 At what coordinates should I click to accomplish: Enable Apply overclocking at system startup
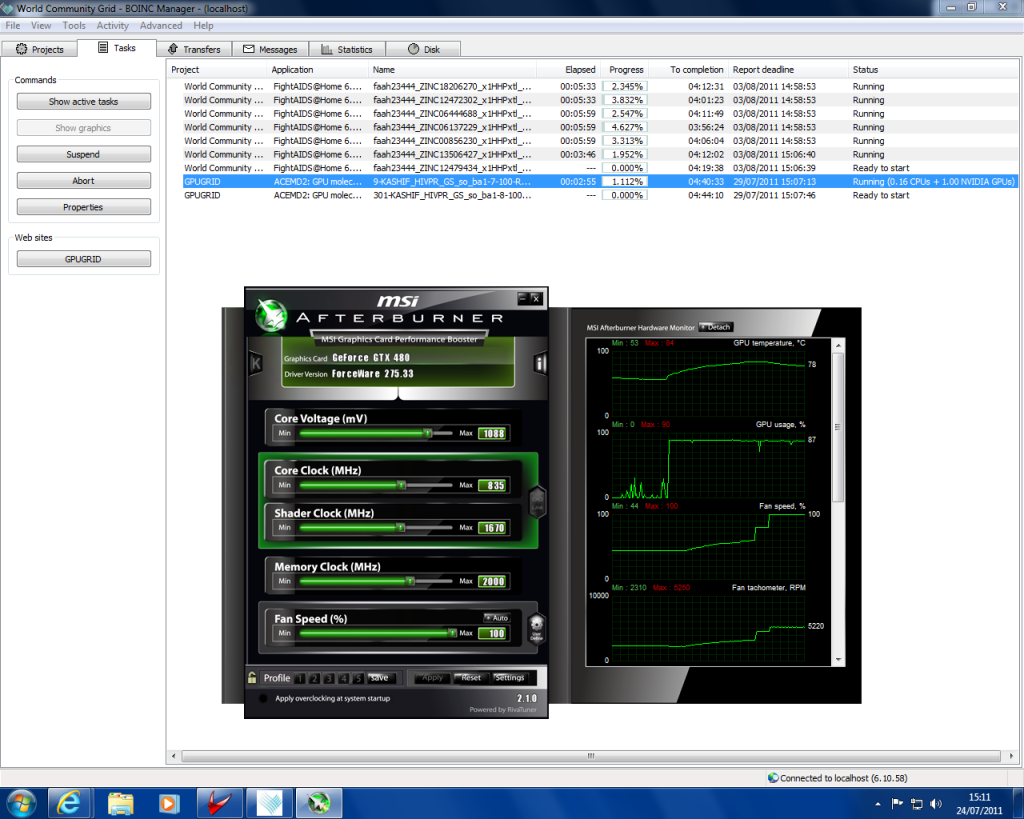click(263, 698)
